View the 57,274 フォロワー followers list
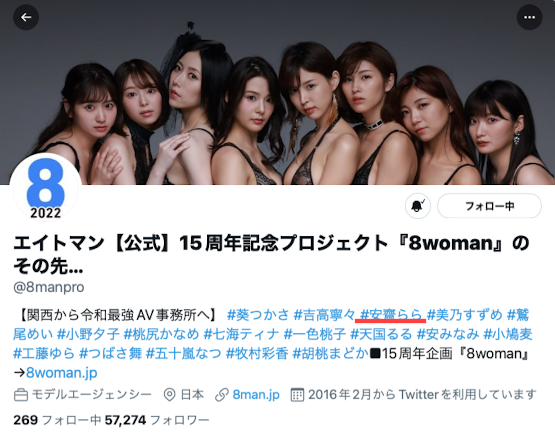 157,420
